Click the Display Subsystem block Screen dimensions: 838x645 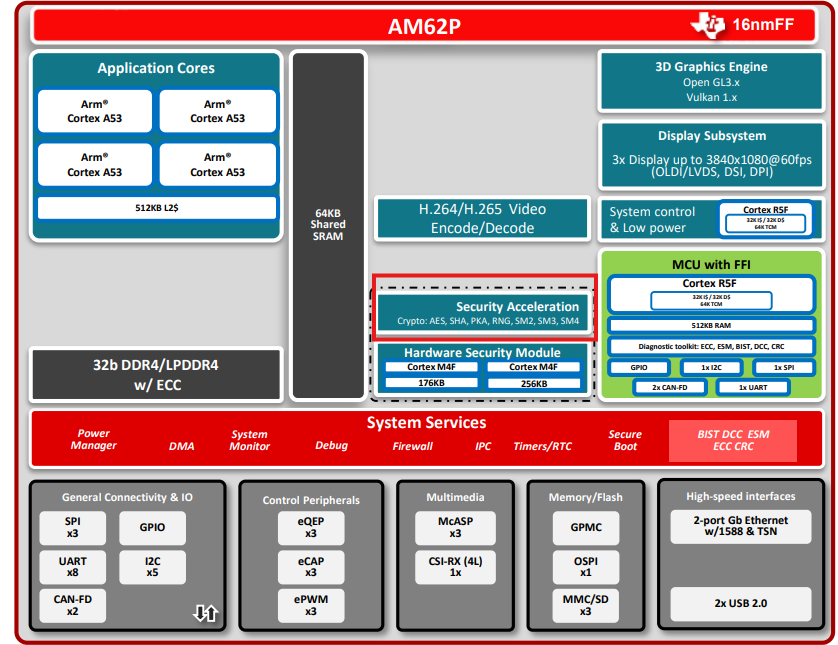tap(711, 155)
